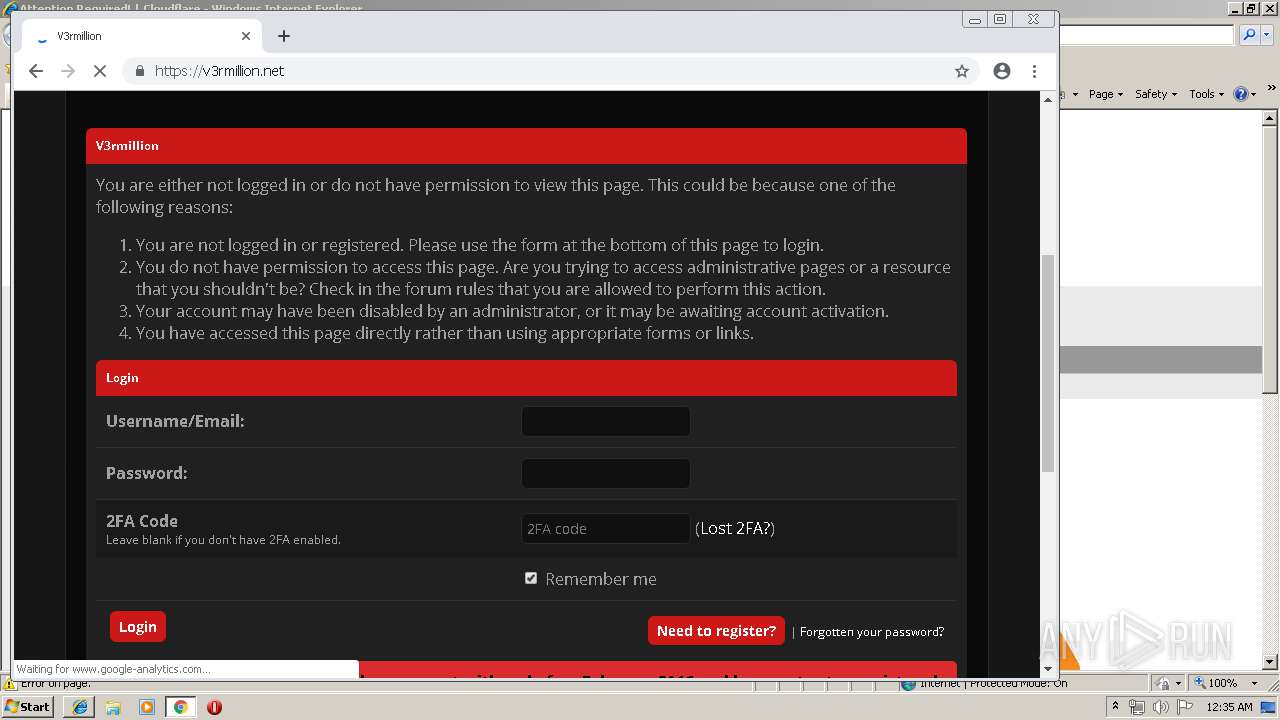The height and width of the screenshot is (720, 1280).
Task: Click Need to register? button
Action: [x=716, y=631]
